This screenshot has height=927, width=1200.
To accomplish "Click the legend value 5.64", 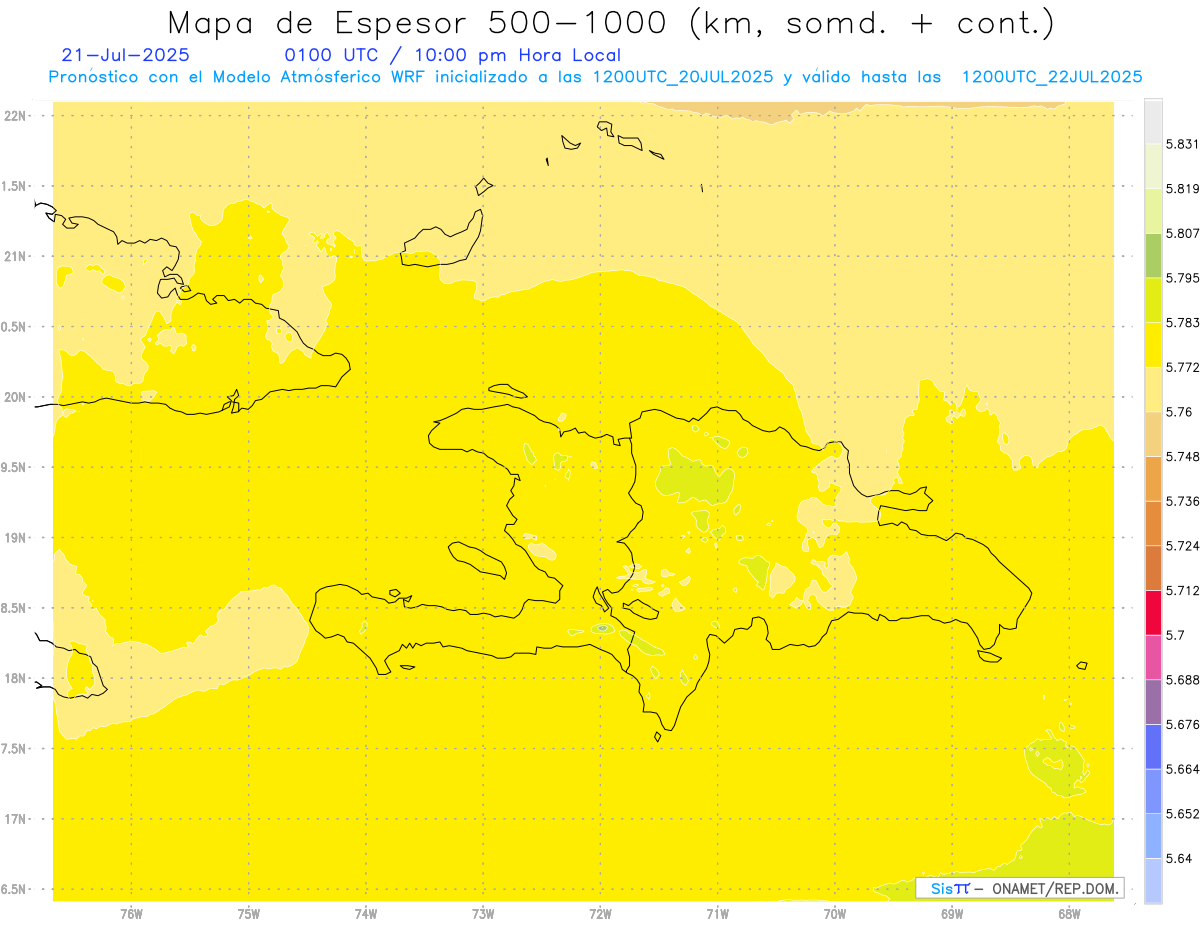I will (x=1179, y=858).
